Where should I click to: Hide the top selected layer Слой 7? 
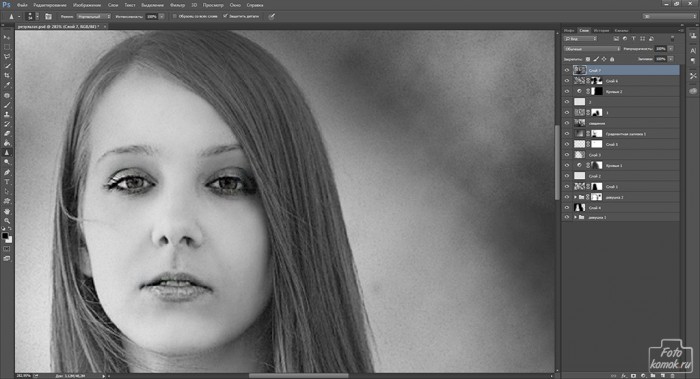point(567,70)
